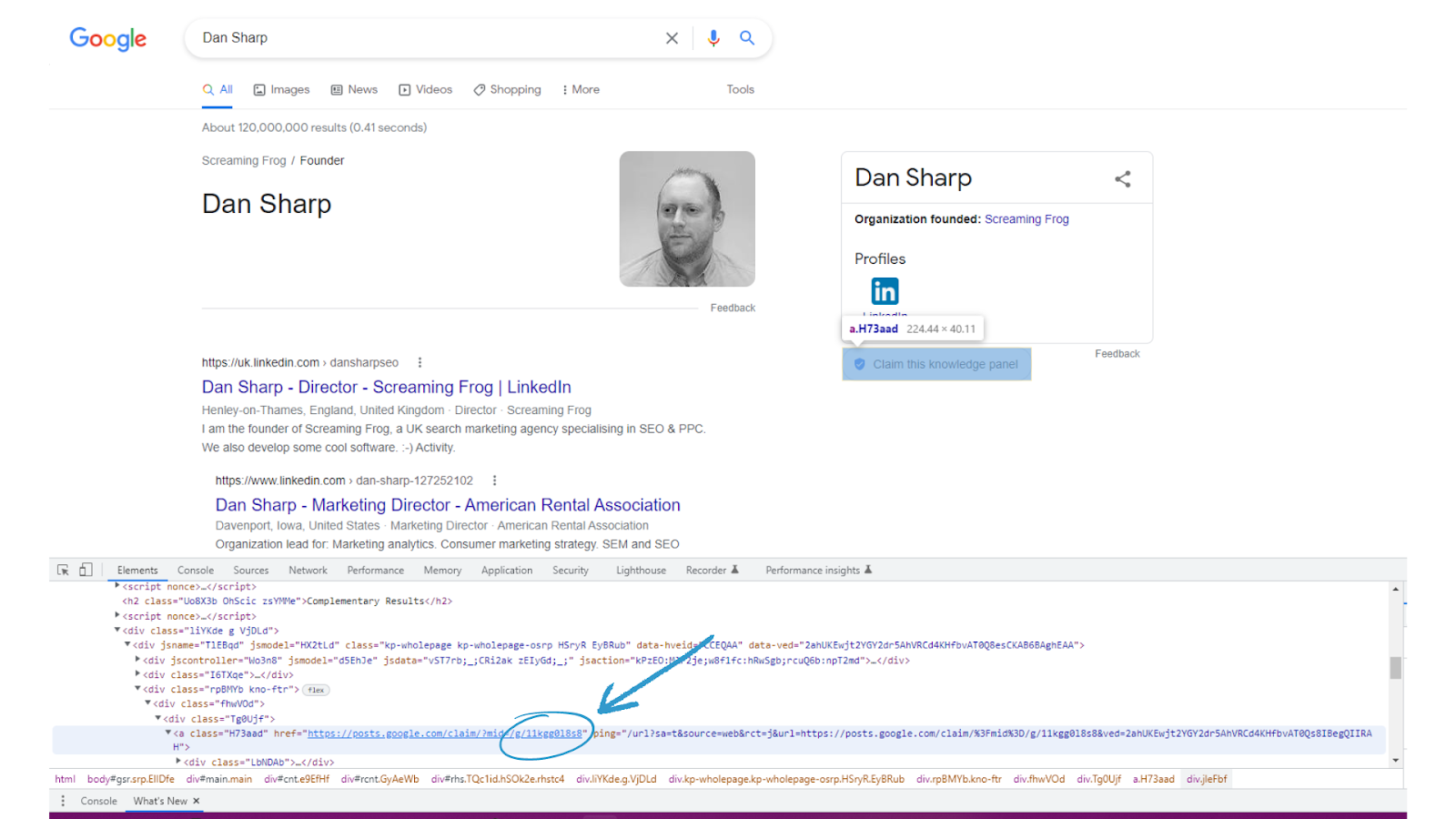Select the div.jleFbf breadcrumb
This screenshot has height=819, width=1456.
(x=1207, y=779)
